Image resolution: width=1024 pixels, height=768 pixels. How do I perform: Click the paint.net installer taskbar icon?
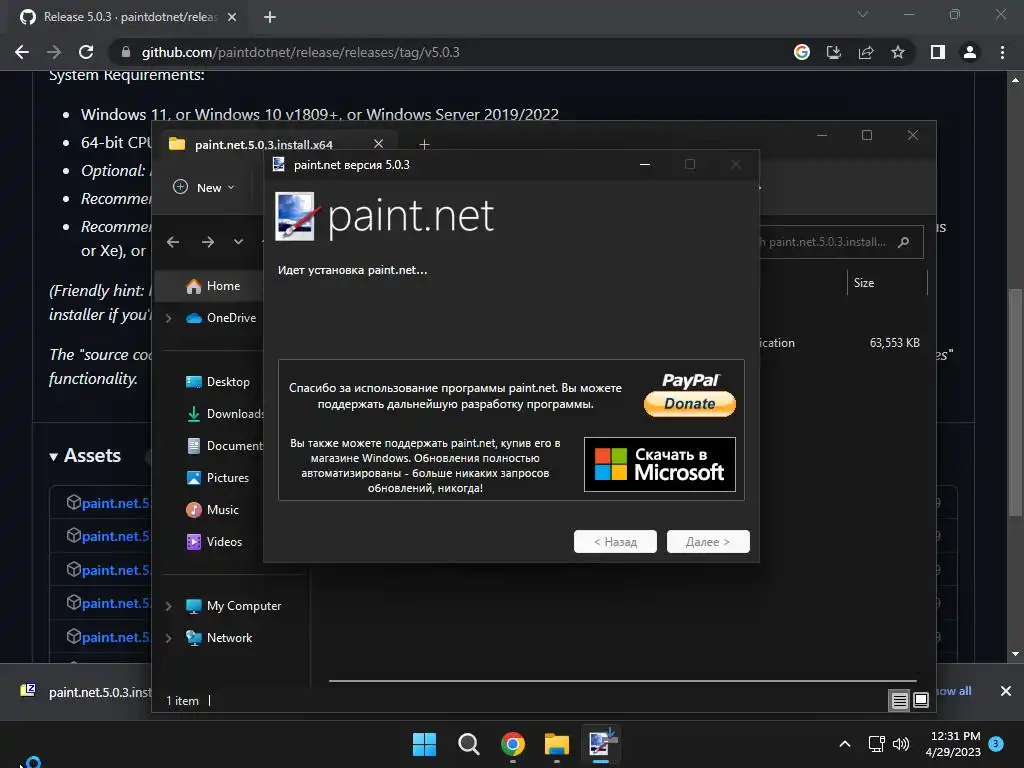click(601, 744)
